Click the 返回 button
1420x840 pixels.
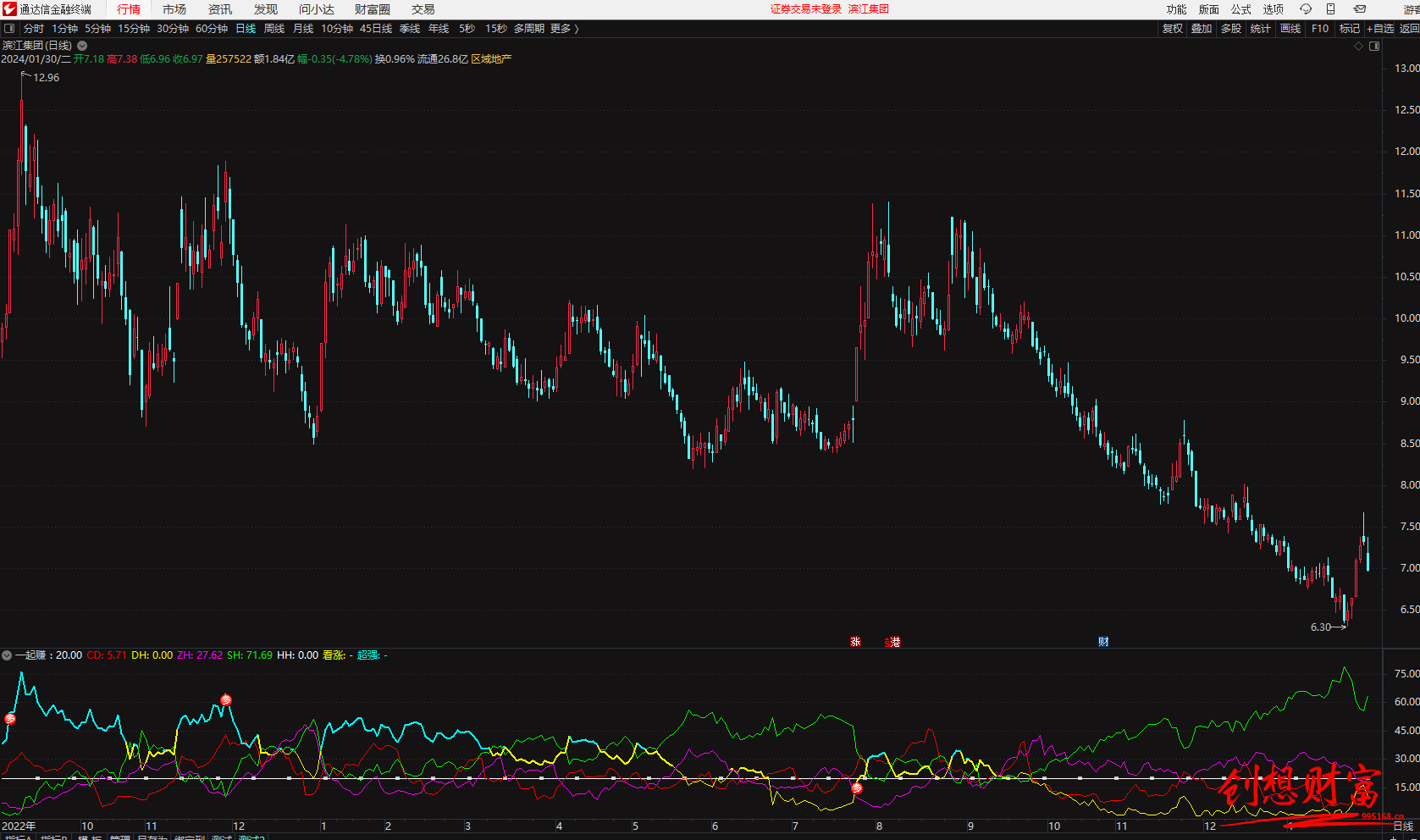1409,29
